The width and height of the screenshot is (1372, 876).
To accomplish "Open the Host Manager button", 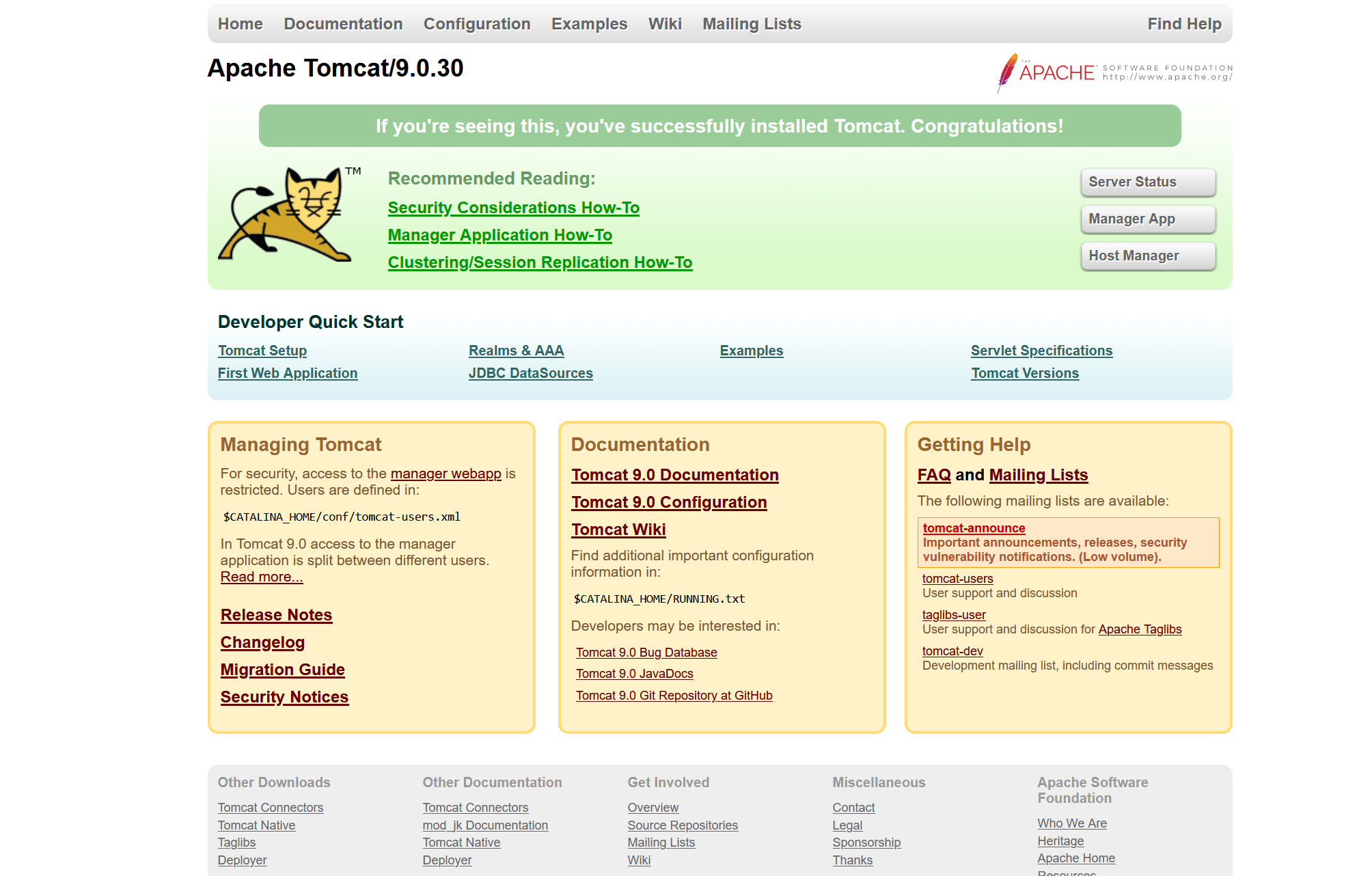I will tap(1147, 256).
